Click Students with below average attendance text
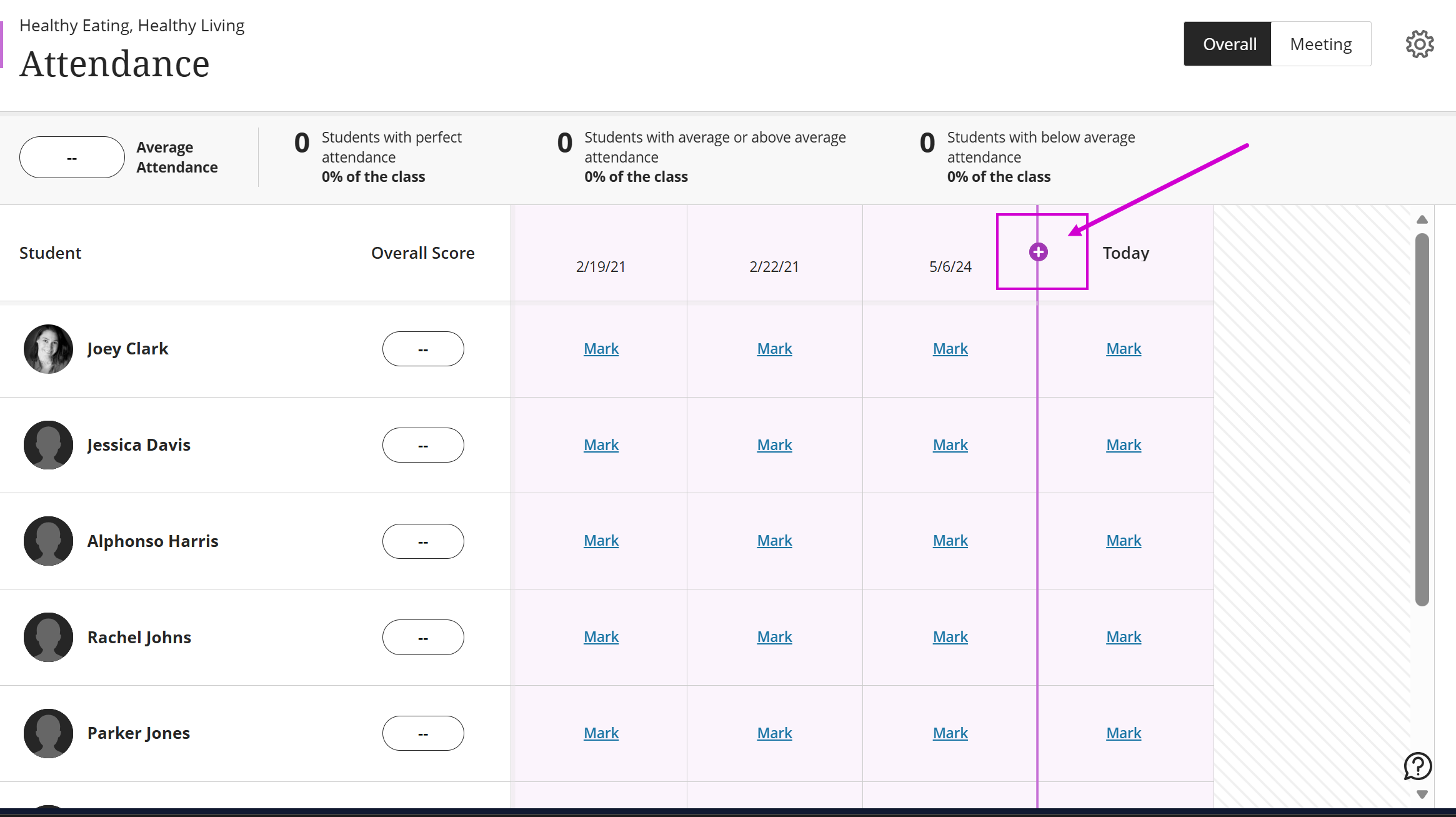The image size is (1456, 817). click(x=1041, y=147)
